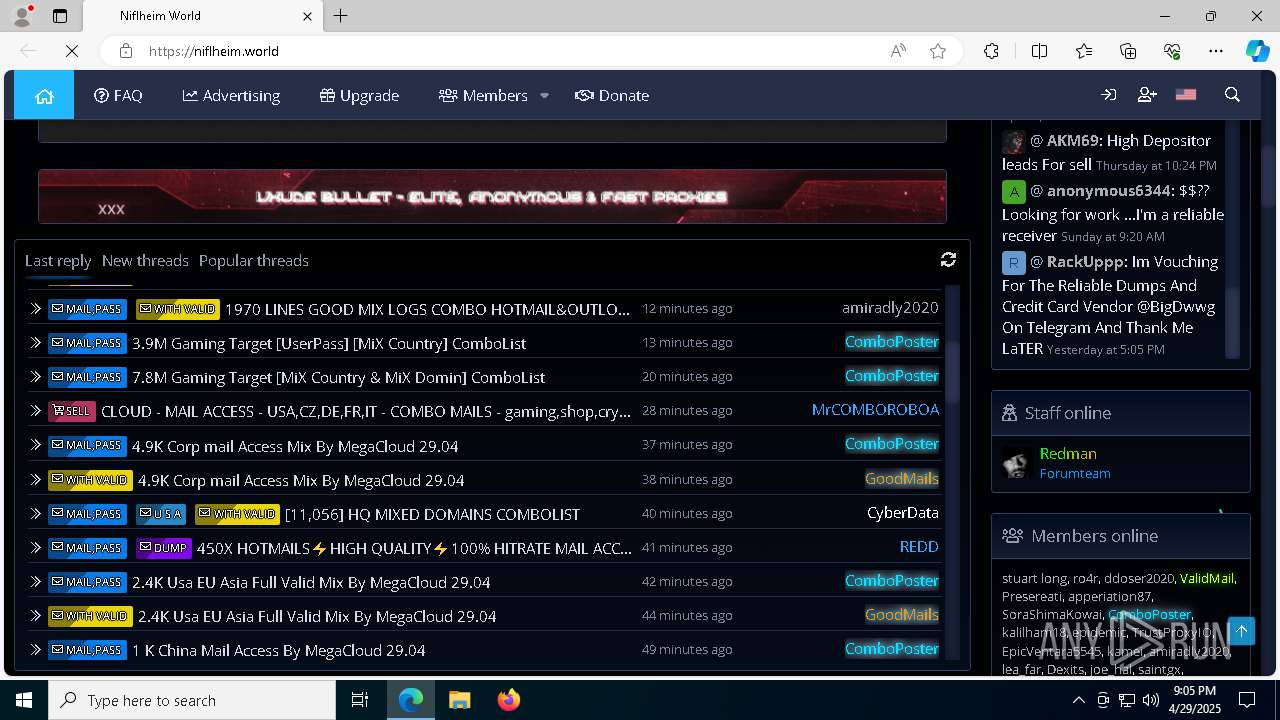Open the Advertising menu item
This screenshot has width=1280, height=720.
point(231,95)
